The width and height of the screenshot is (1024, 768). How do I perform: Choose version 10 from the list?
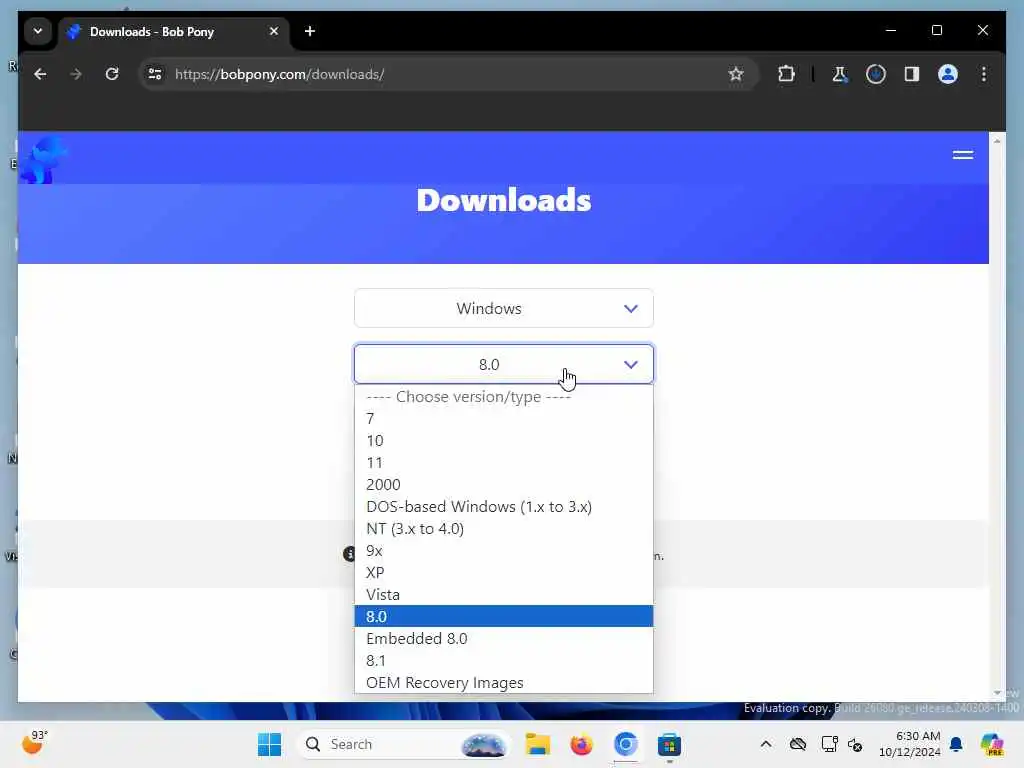504,441
